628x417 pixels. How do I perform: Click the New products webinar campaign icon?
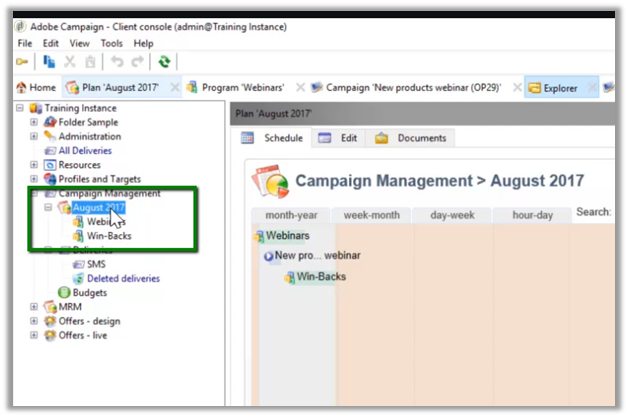[x=268, y=256]
